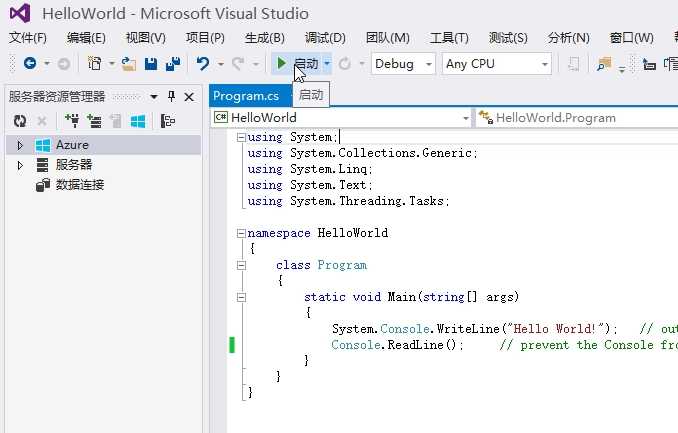This screenshot has height=433, width=678.
Task: Open Server Explorer window options dropdown arrow
Action: click(154, 97)
